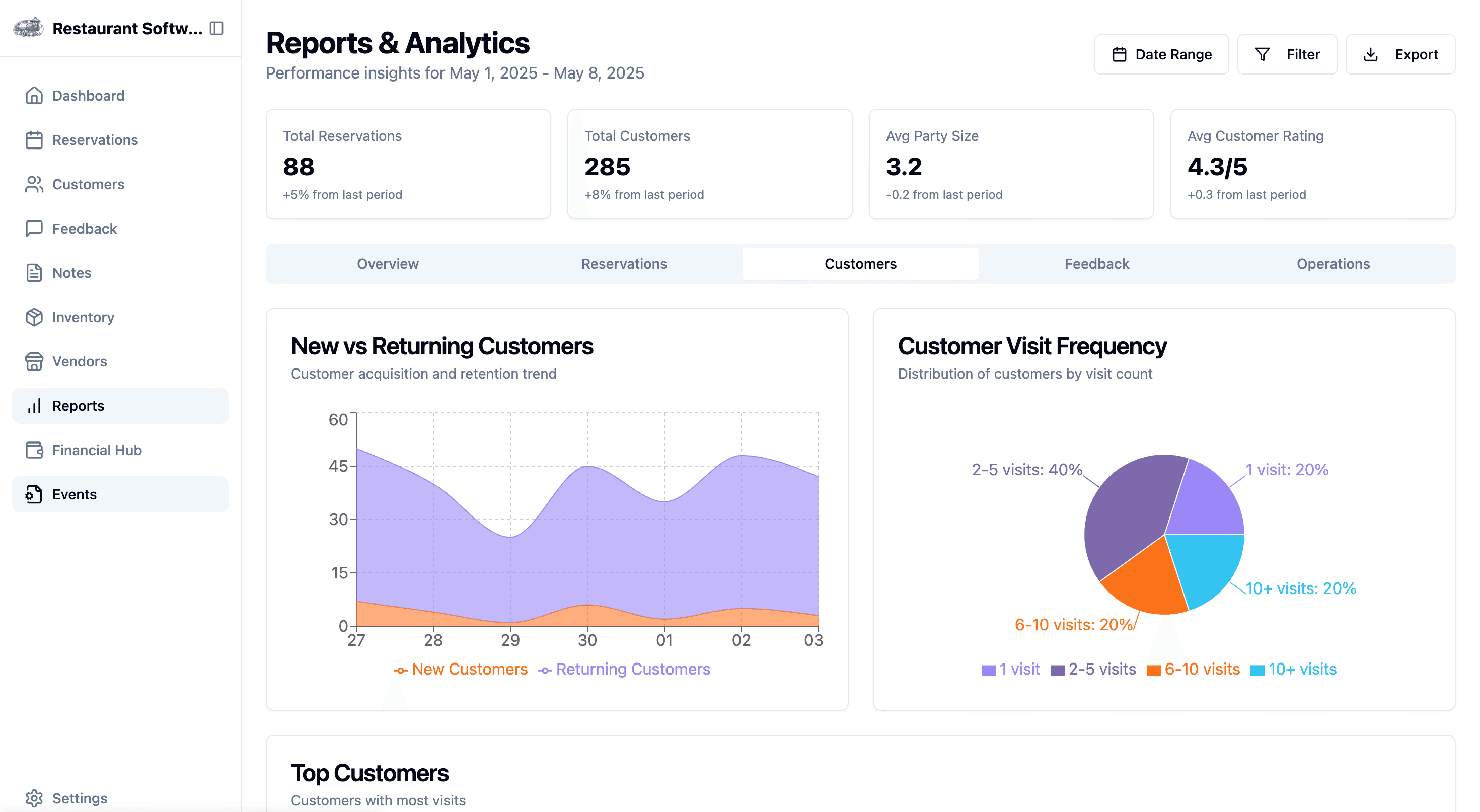The width and height of the screenshot is (1480, 812).
Task: Click the Settings gear icon
Action: coord(34,798)
